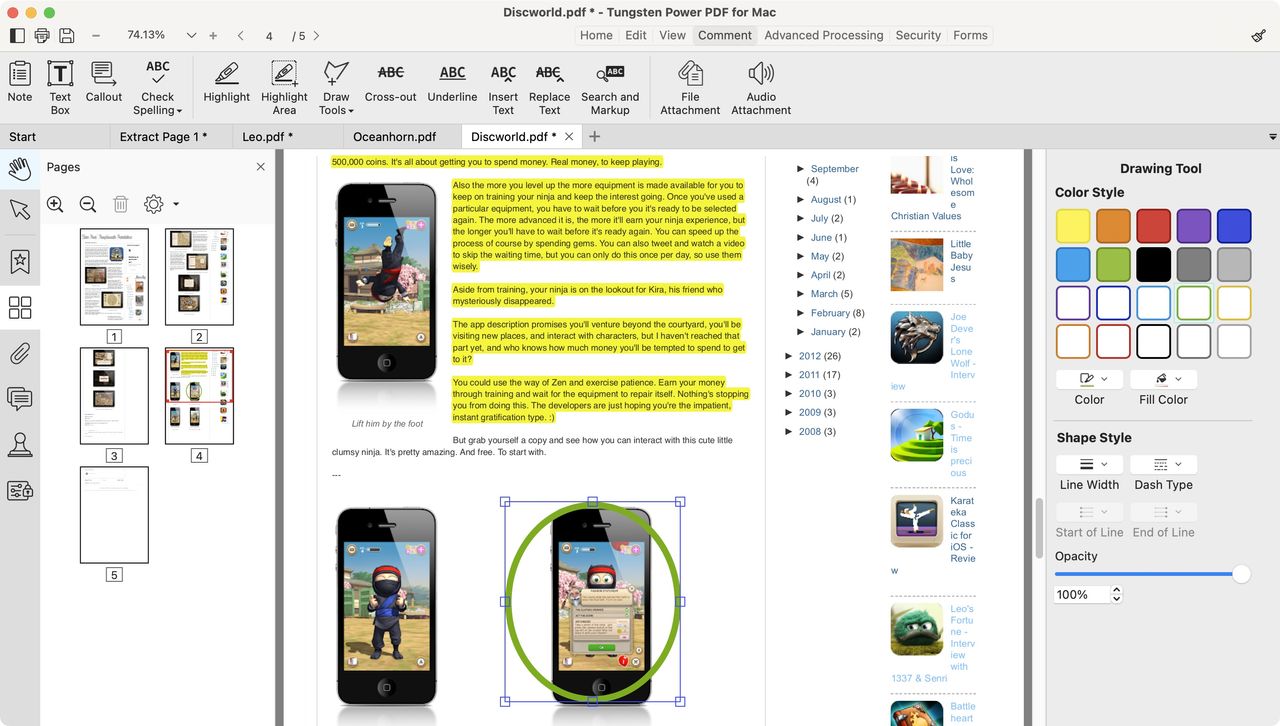This screenshot has width=1280, height=726.
Task: Open the Advanced Processing tab
Action: [x=824, y=35]
